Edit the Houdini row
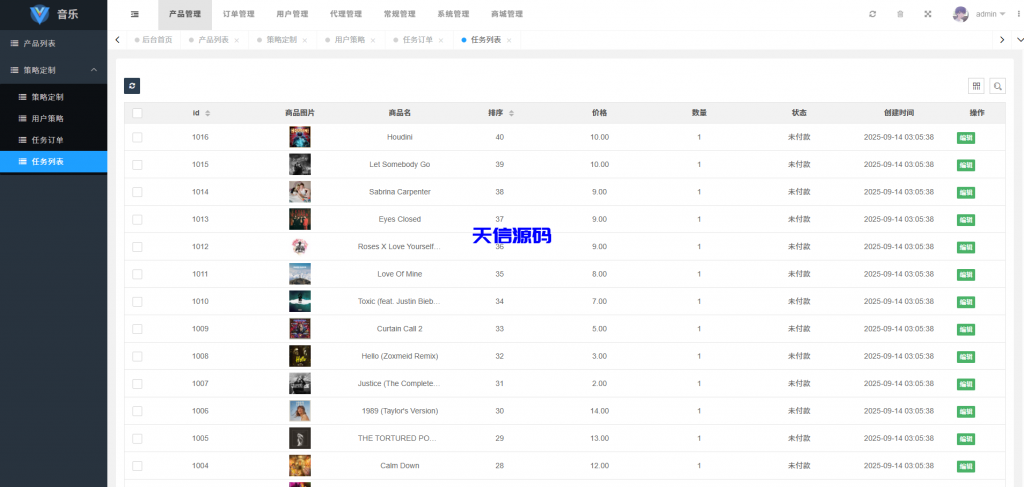 point(966,138)
